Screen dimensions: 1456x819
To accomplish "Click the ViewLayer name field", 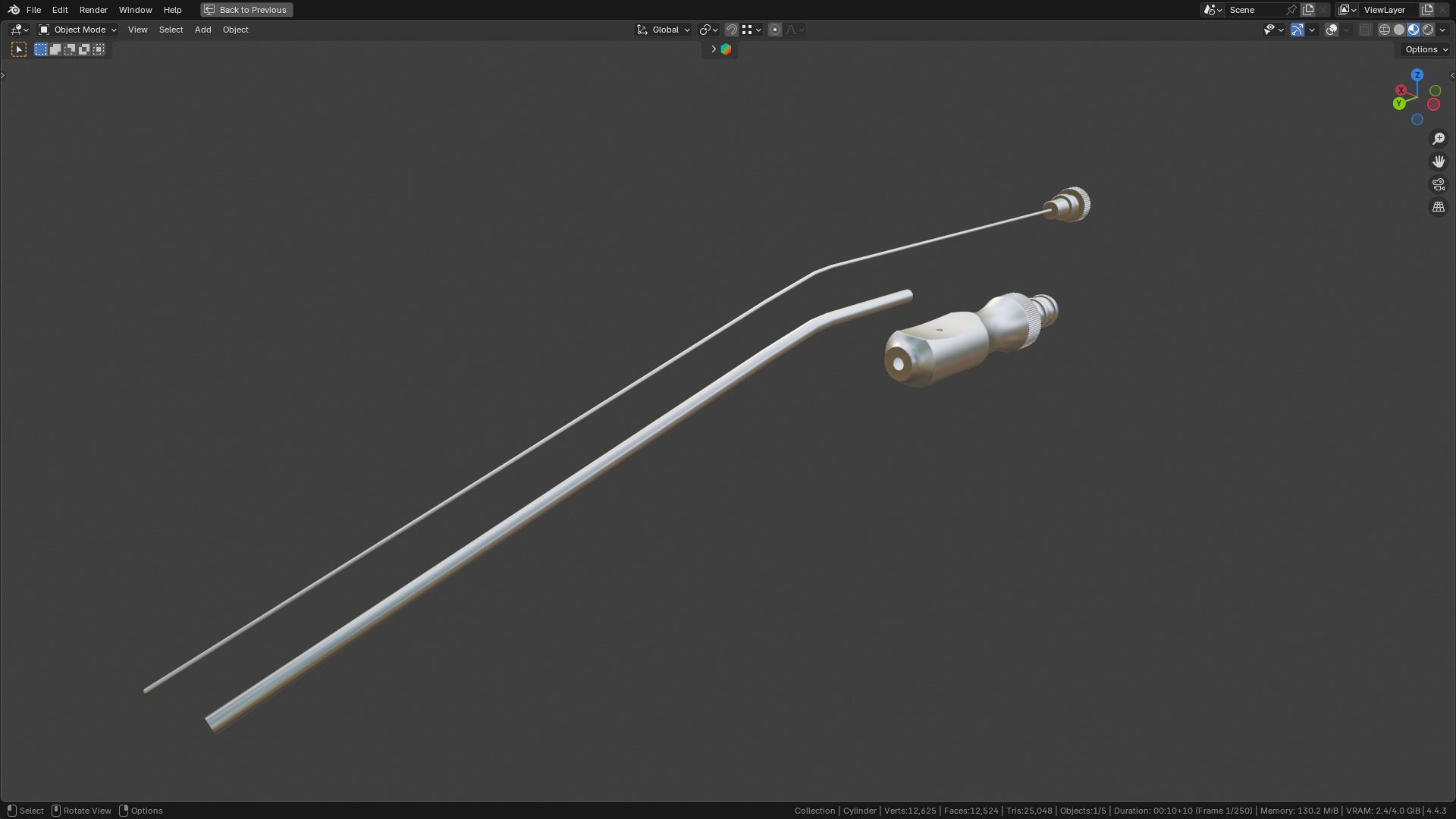I will tap(1389, 10).
